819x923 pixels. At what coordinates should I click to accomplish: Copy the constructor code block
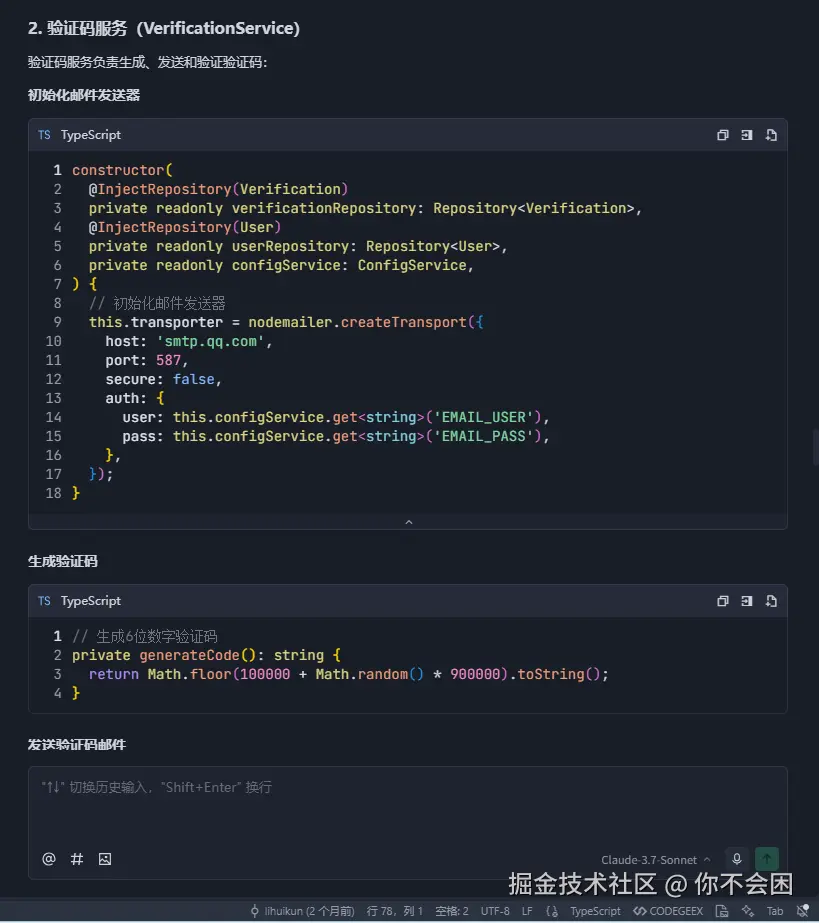[722, 135]
